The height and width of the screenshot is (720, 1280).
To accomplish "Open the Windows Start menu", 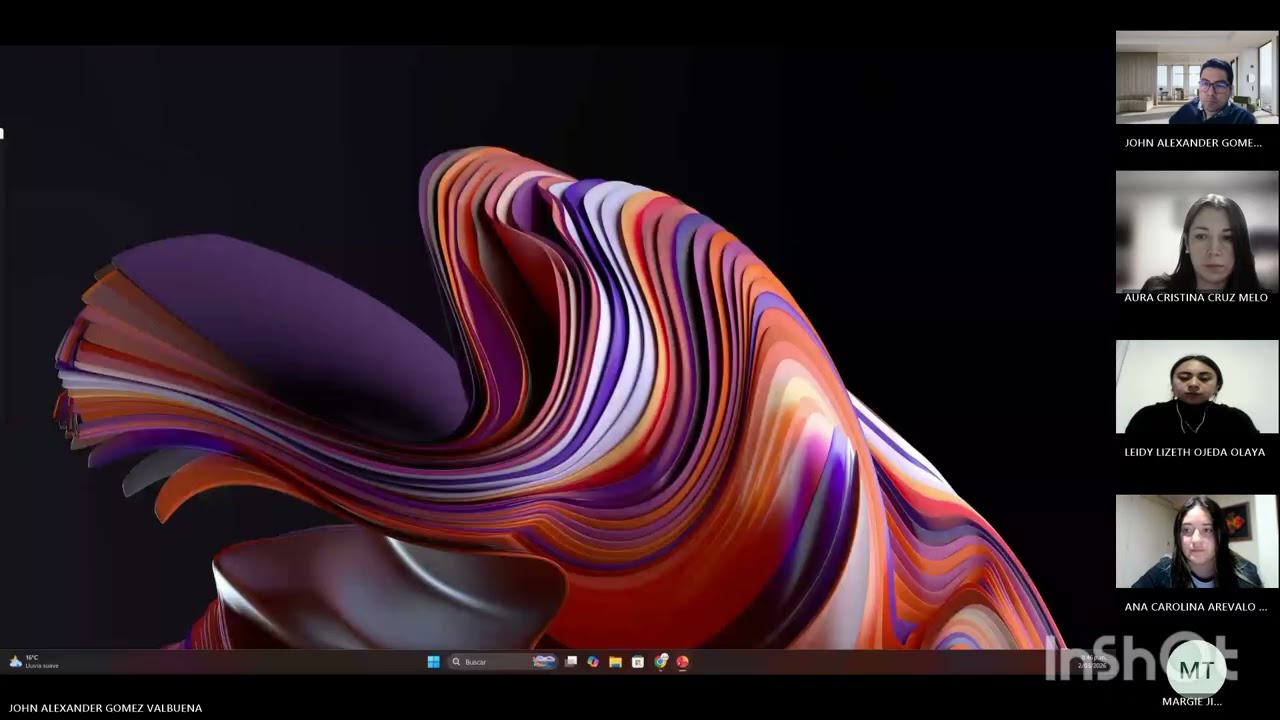I will (434, 661).
